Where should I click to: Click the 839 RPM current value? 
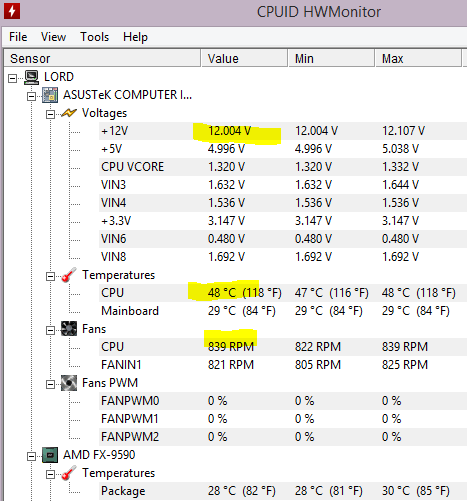231,347
